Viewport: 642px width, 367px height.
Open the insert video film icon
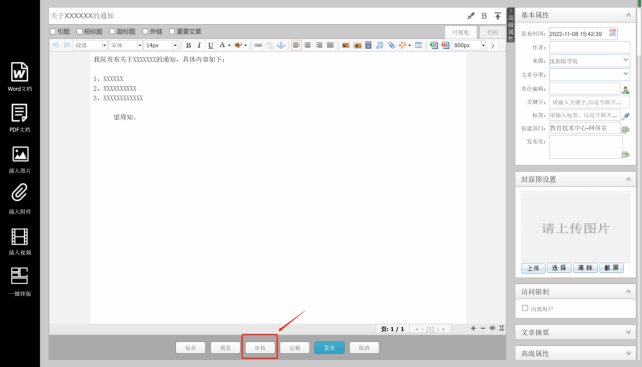pyautogui.click(x=20, y=237)
